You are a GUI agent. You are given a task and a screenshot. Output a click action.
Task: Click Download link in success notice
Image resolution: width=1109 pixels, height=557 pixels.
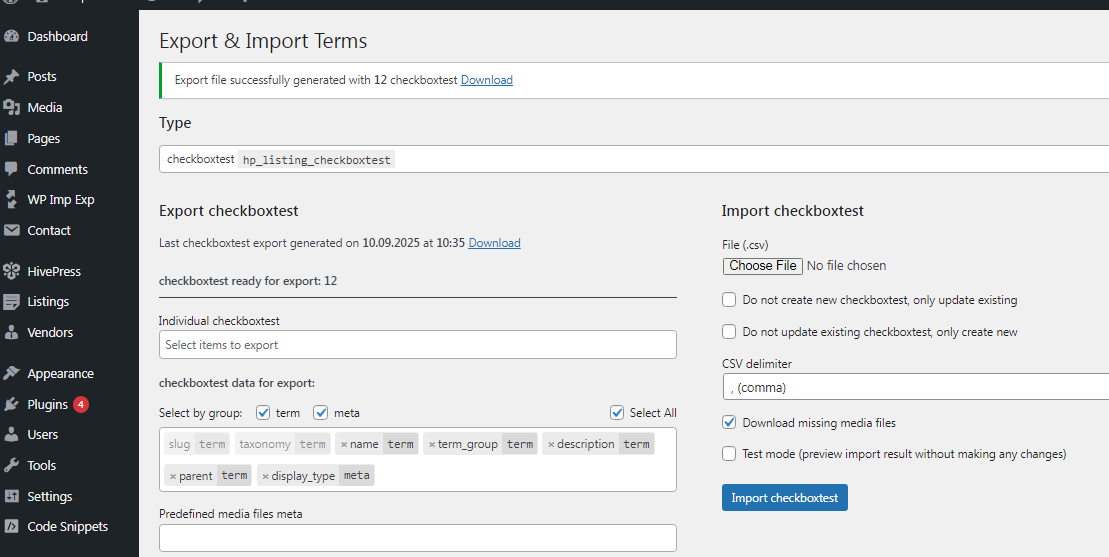(x=486, y=80)
